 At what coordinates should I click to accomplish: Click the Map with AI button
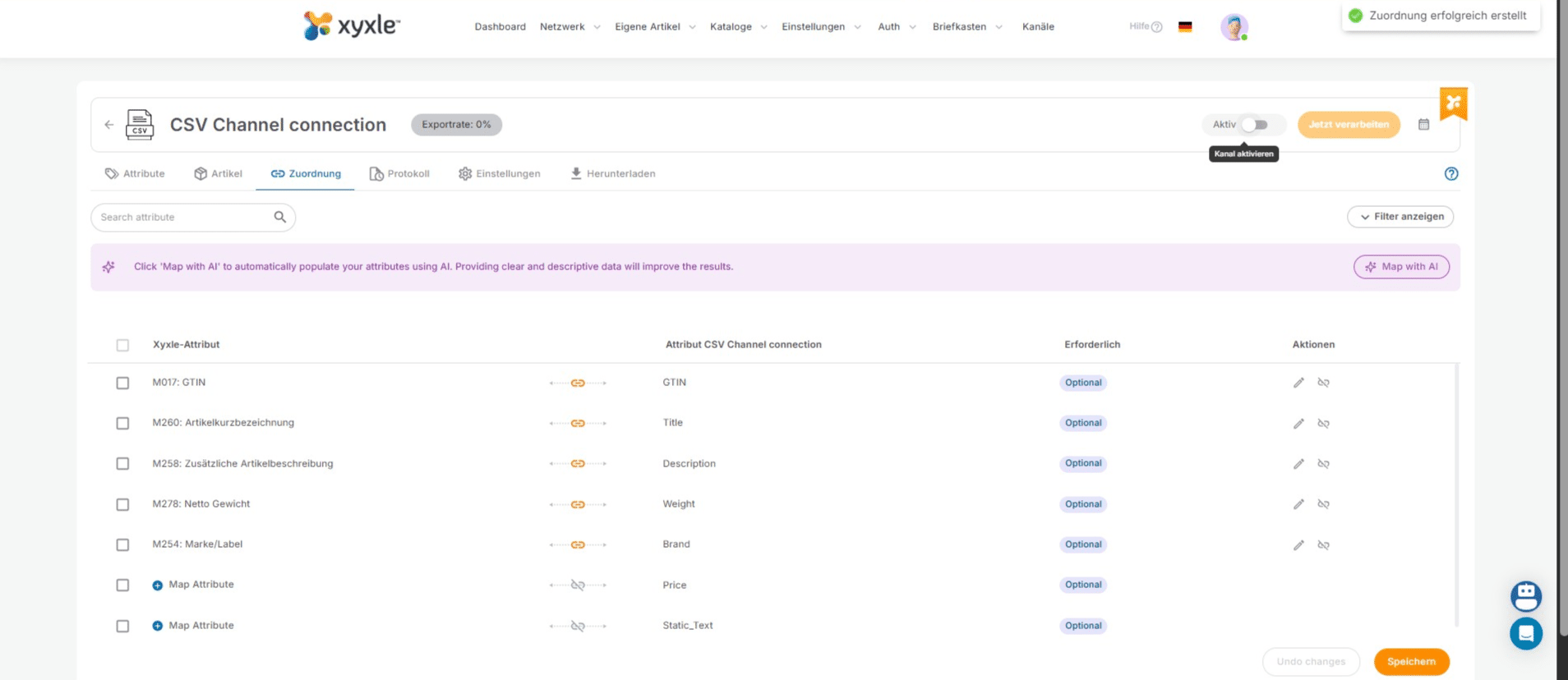pos(1401,267)
